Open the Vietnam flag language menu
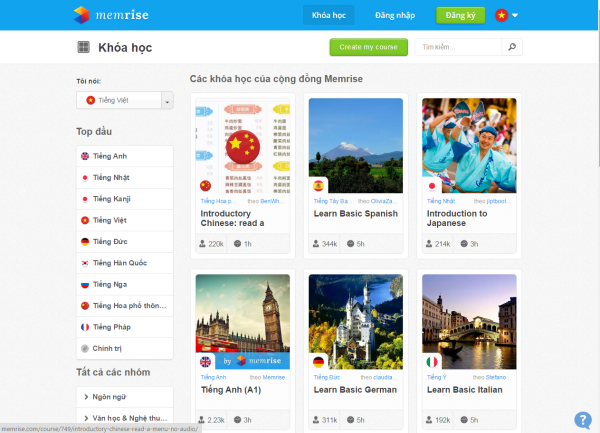600x433 pixels. (x=506, y=15)
